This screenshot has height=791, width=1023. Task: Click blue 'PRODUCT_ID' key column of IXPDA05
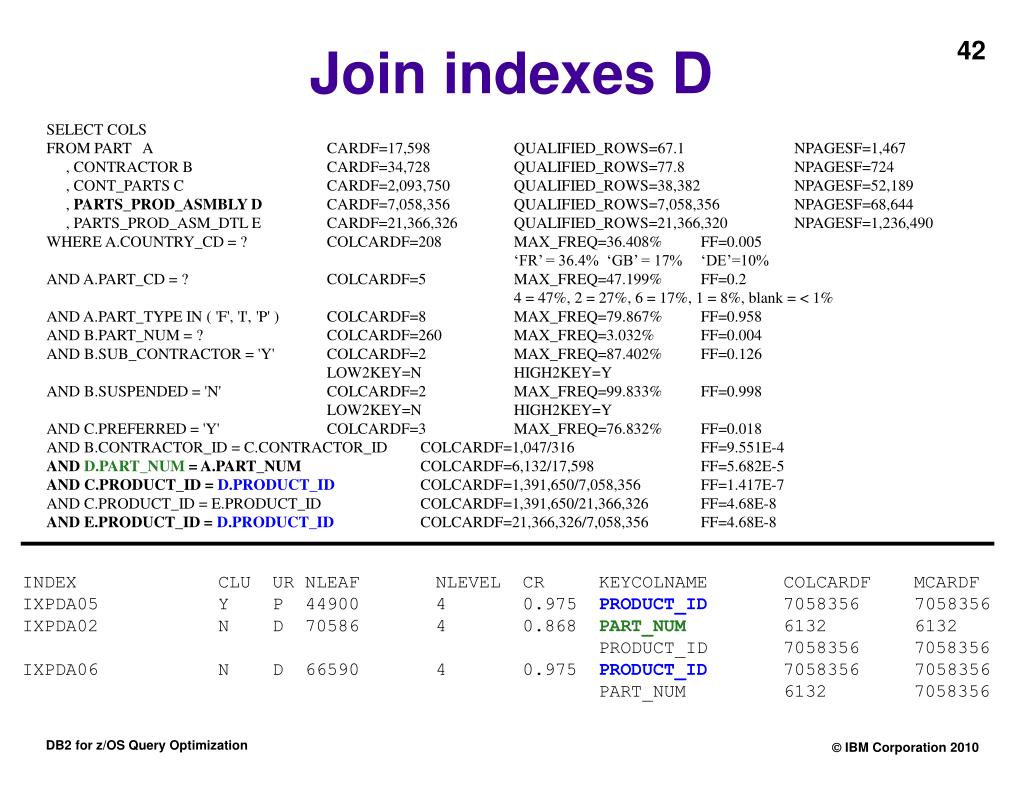pyautogui.click(x=653, y=604)
